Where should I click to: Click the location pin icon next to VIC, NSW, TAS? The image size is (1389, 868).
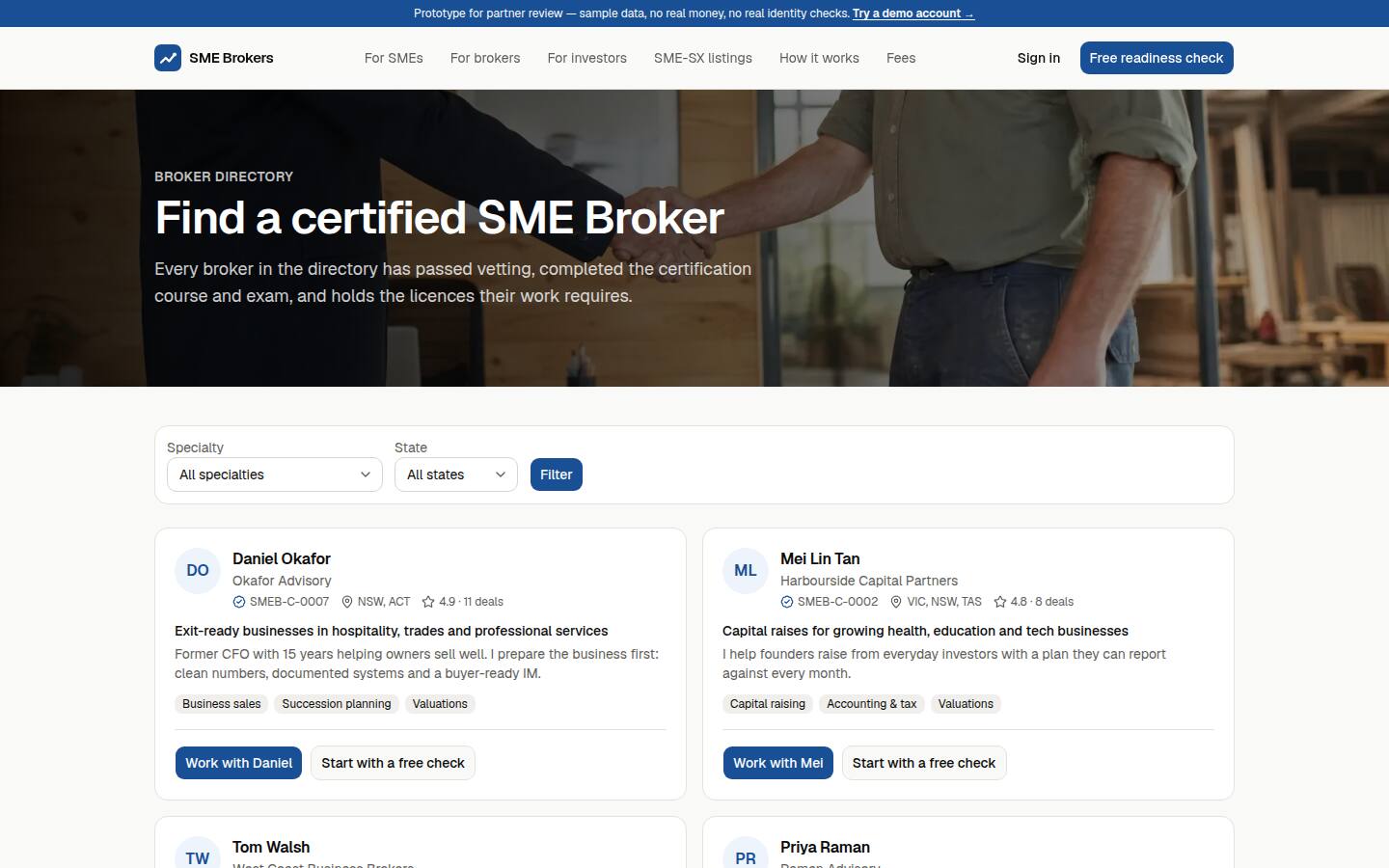[x=896, y=602]
